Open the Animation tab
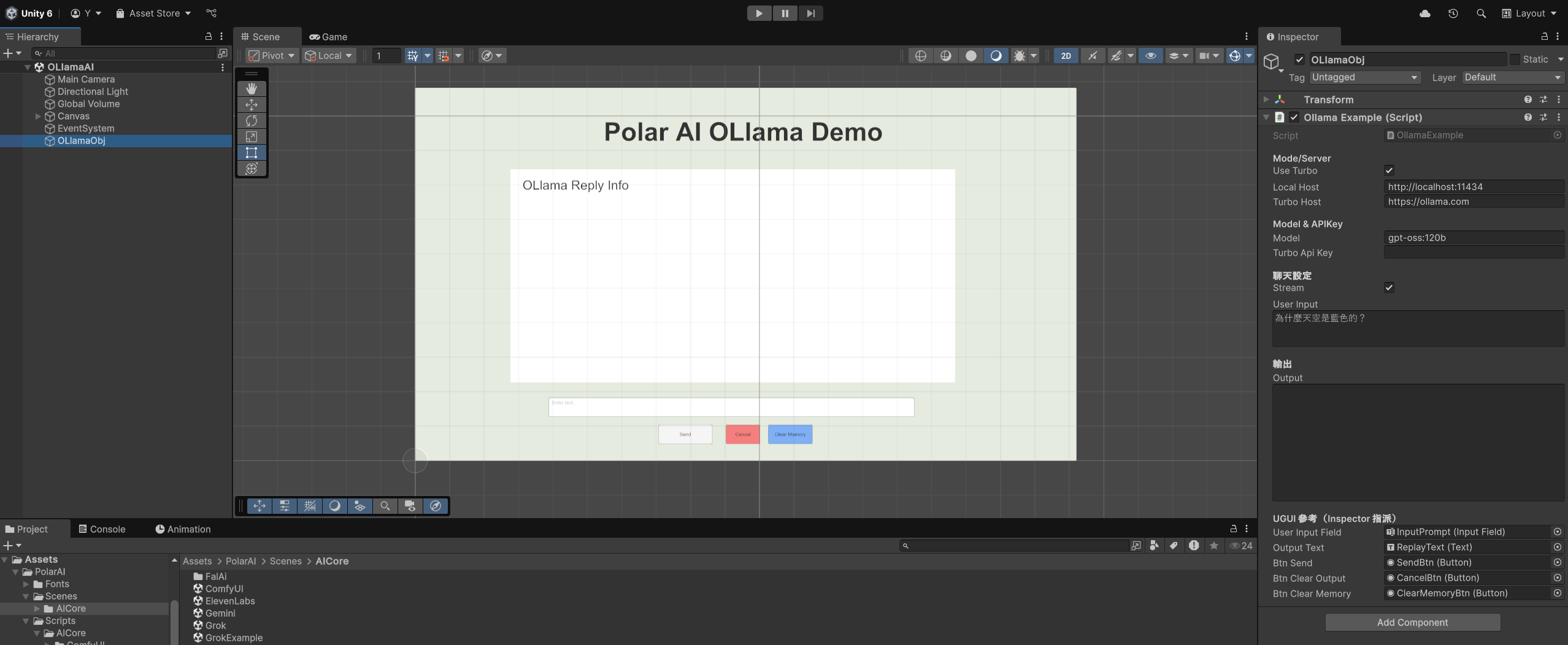 click(x=183, y=529)
